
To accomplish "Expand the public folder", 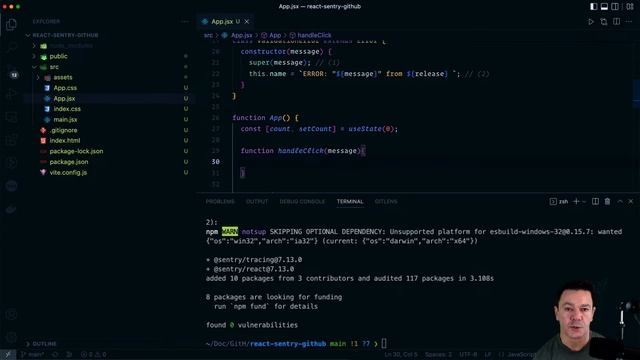I will (34, 56).
